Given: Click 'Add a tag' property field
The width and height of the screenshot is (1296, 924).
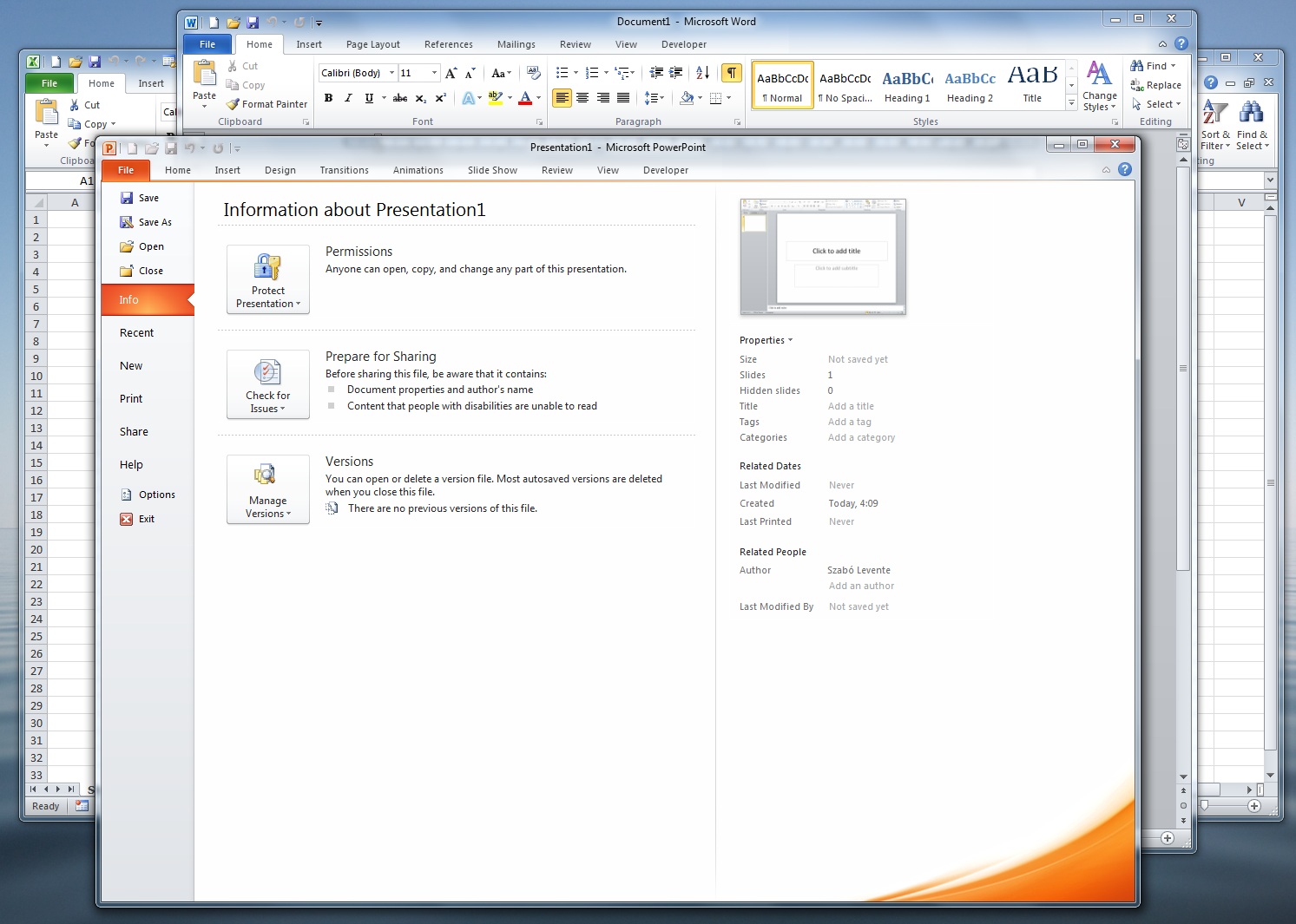Looking at the screenshot, I should pyautogui.click(x=850, y=422).
